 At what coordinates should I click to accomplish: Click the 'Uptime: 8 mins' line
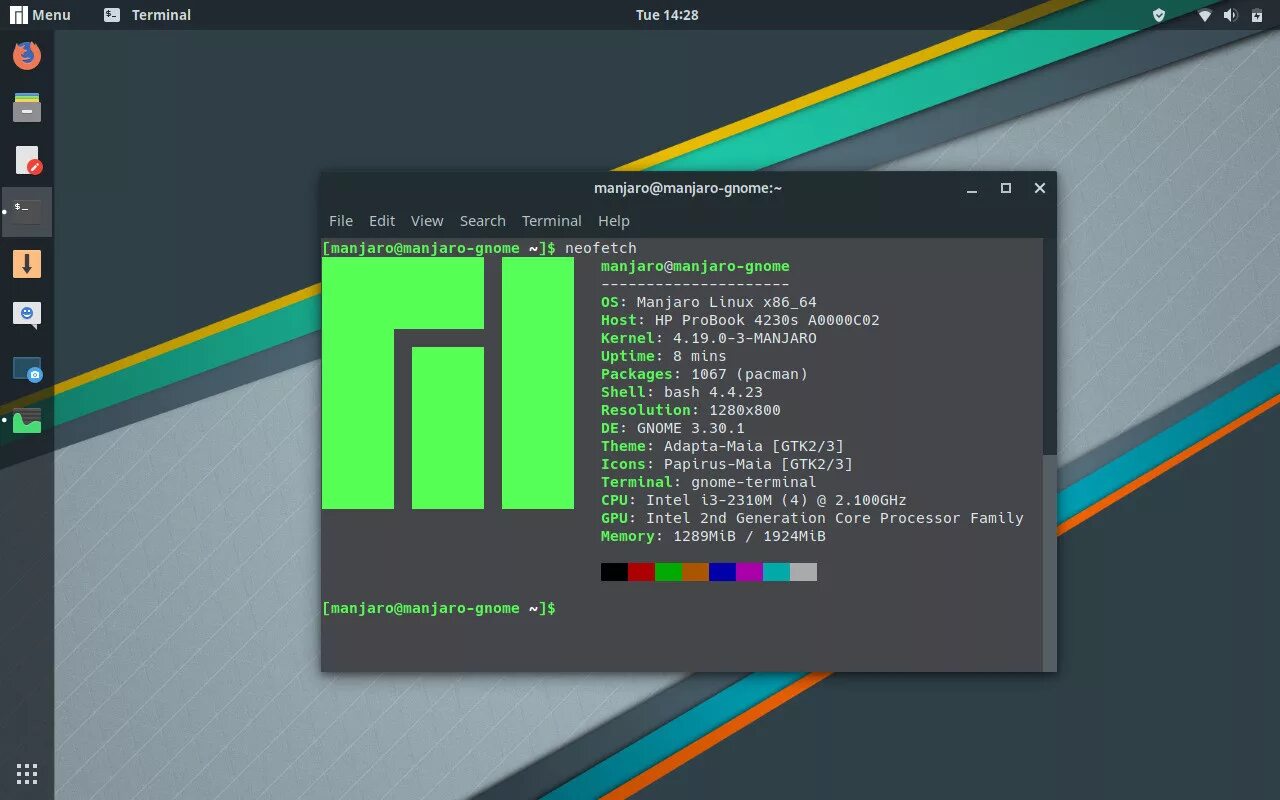[664, 356]
